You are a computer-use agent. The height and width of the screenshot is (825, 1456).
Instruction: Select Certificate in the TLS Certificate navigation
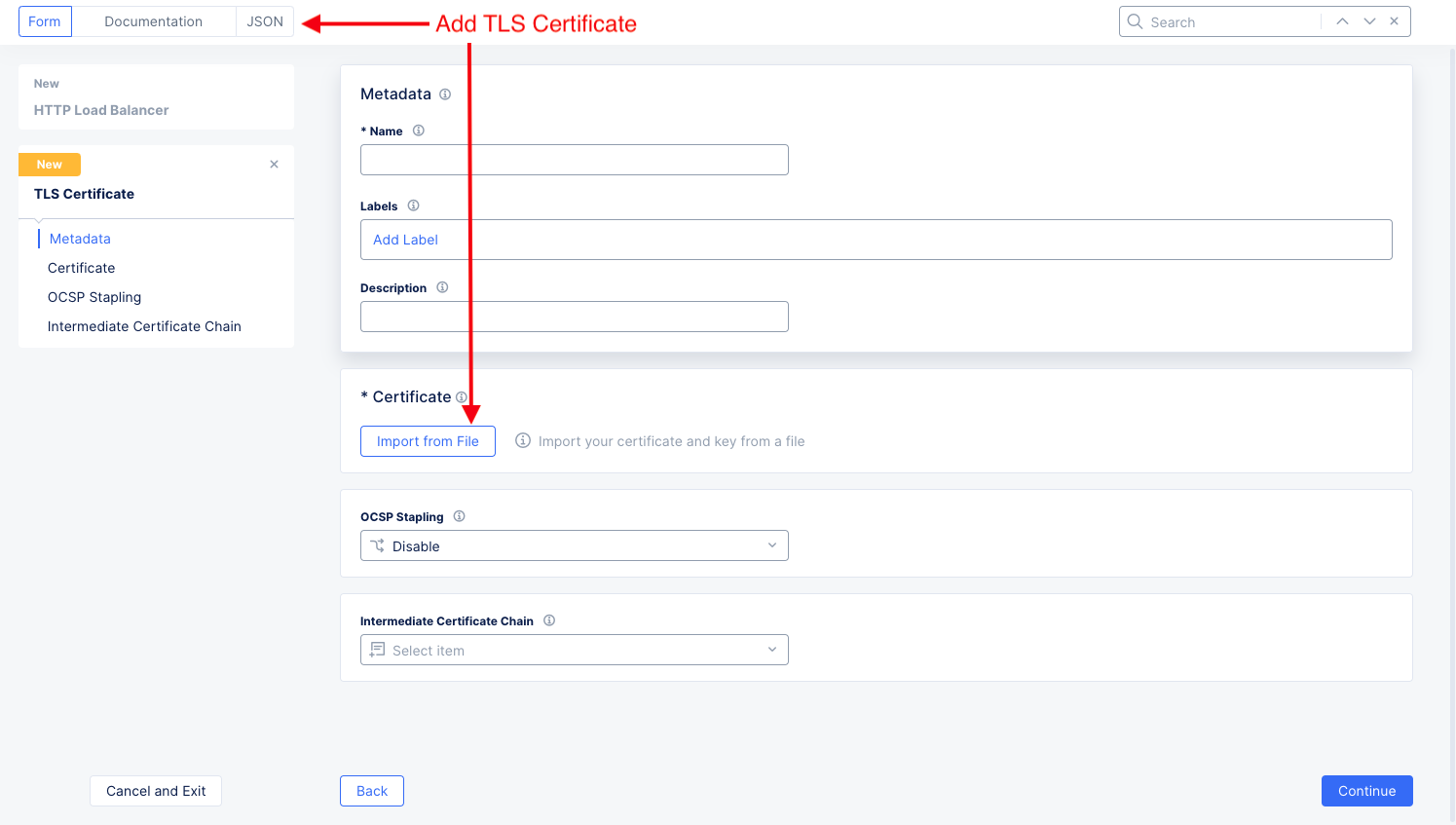click(x=81, y=267)
